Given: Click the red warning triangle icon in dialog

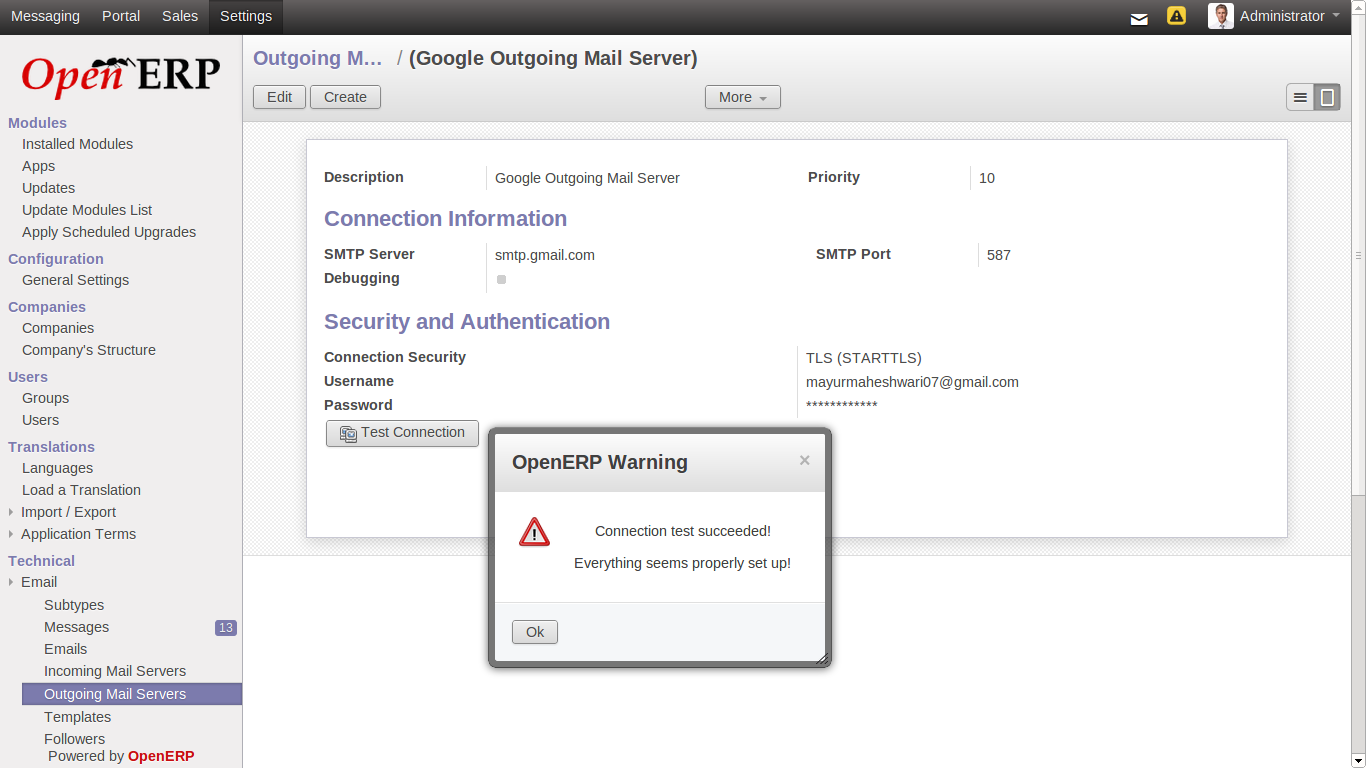Looking at the screenshot, I should tap(535, 532).
